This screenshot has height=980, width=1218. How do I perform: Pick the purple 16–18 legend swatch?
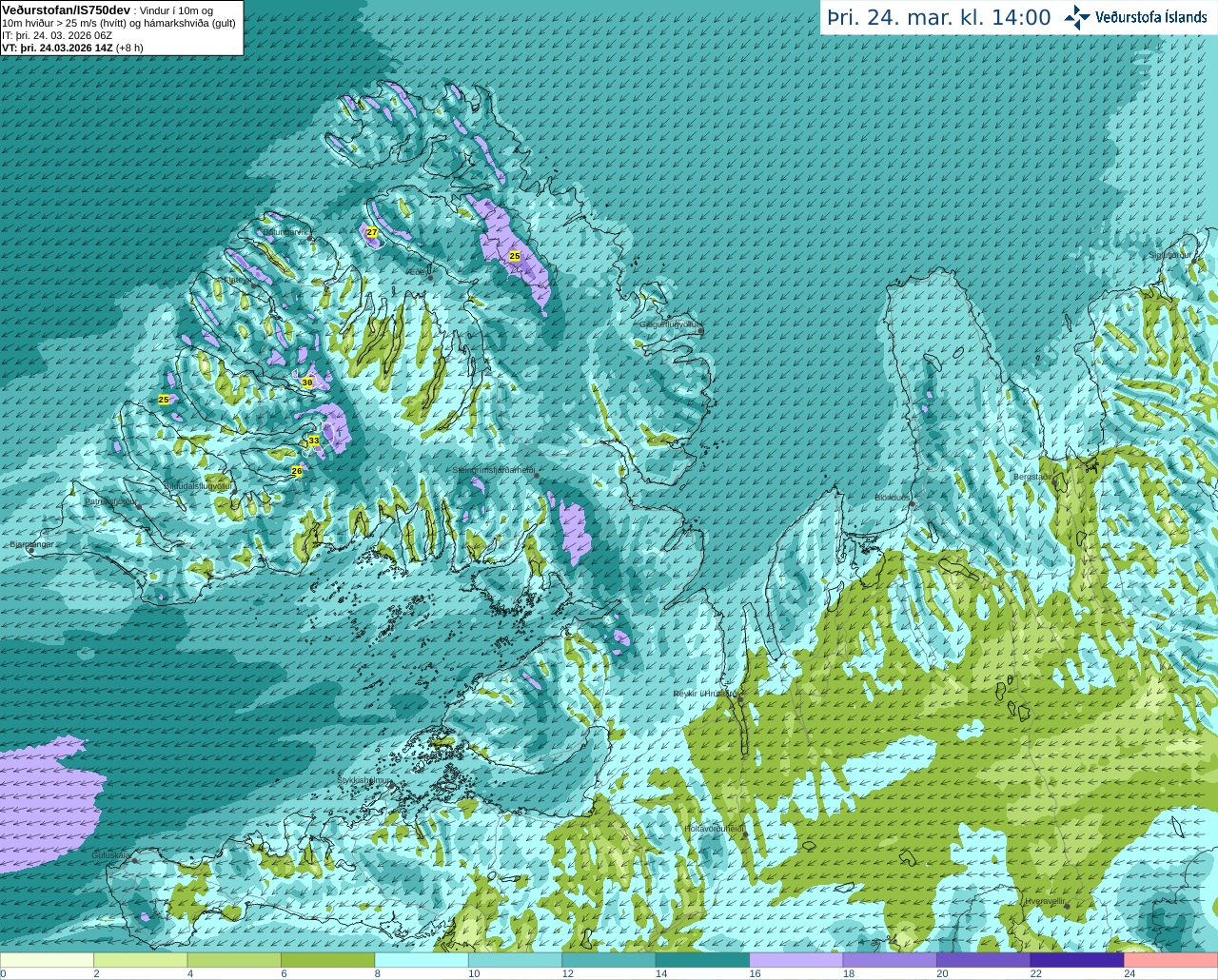tap(796, 960)
